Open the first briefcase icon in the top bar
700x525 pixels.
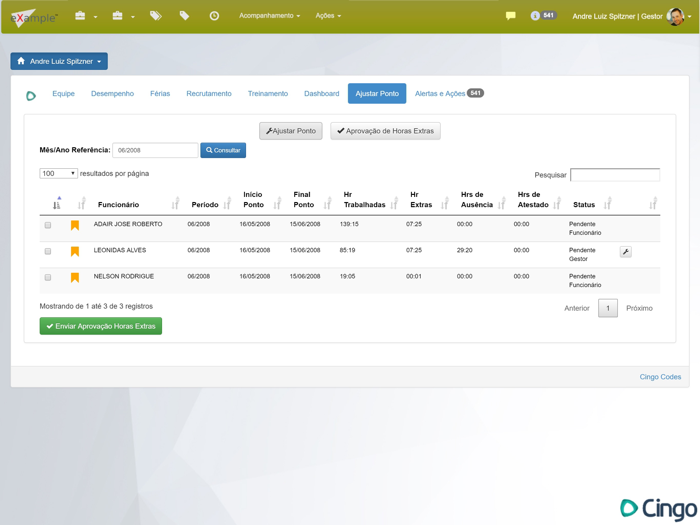click(x=80, y=16)
